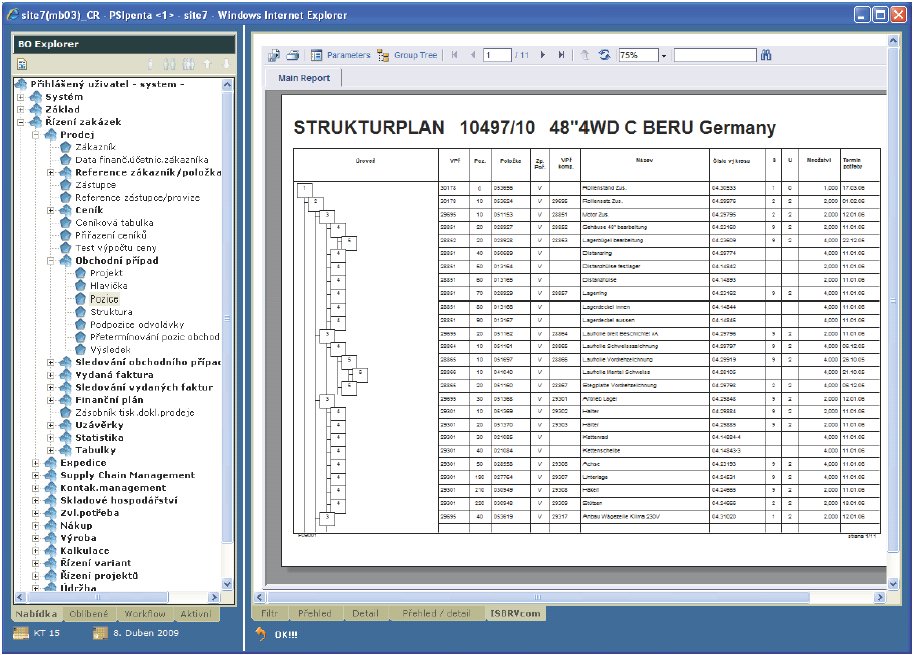Image resolution: width=913 pixels, height=655 pixels.
Task: Switch to the Nabídka tab
Action: [36, 614]
